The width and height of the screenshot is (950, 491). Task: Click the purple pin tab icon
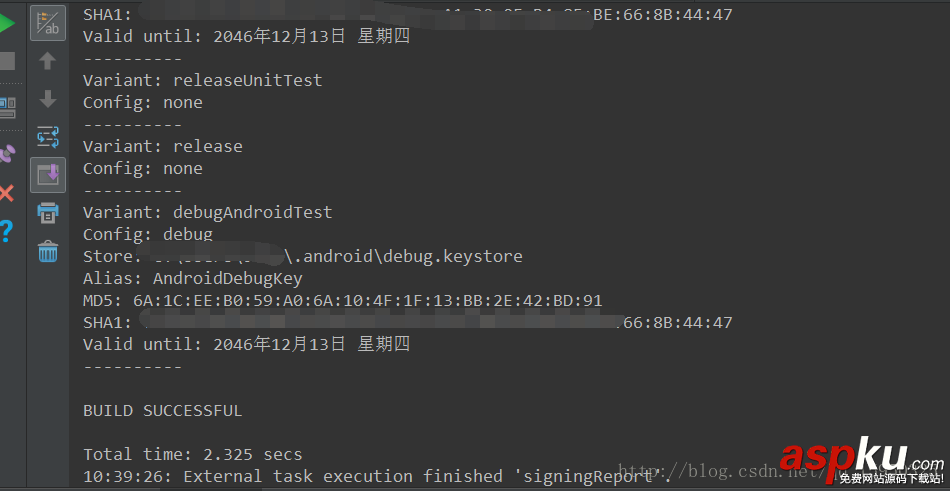(x=8, y=153)
